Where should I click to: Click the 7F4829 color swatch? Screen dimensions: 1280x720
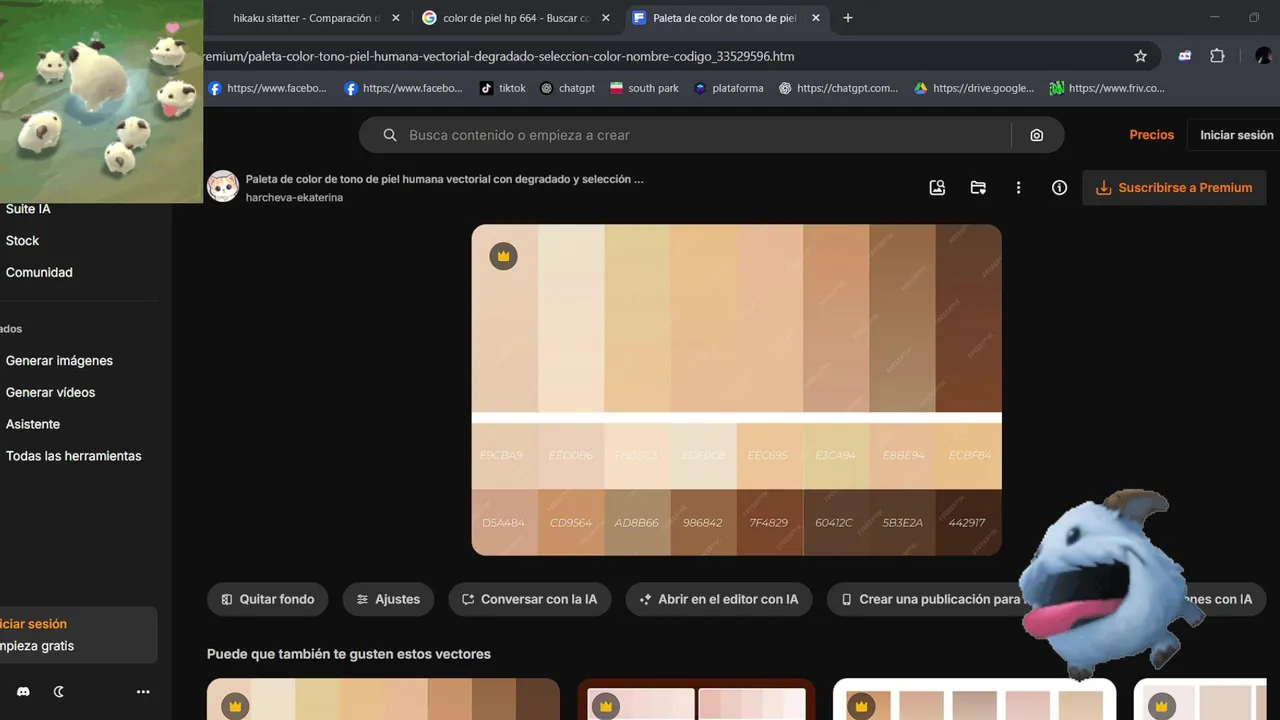[769, 522]
